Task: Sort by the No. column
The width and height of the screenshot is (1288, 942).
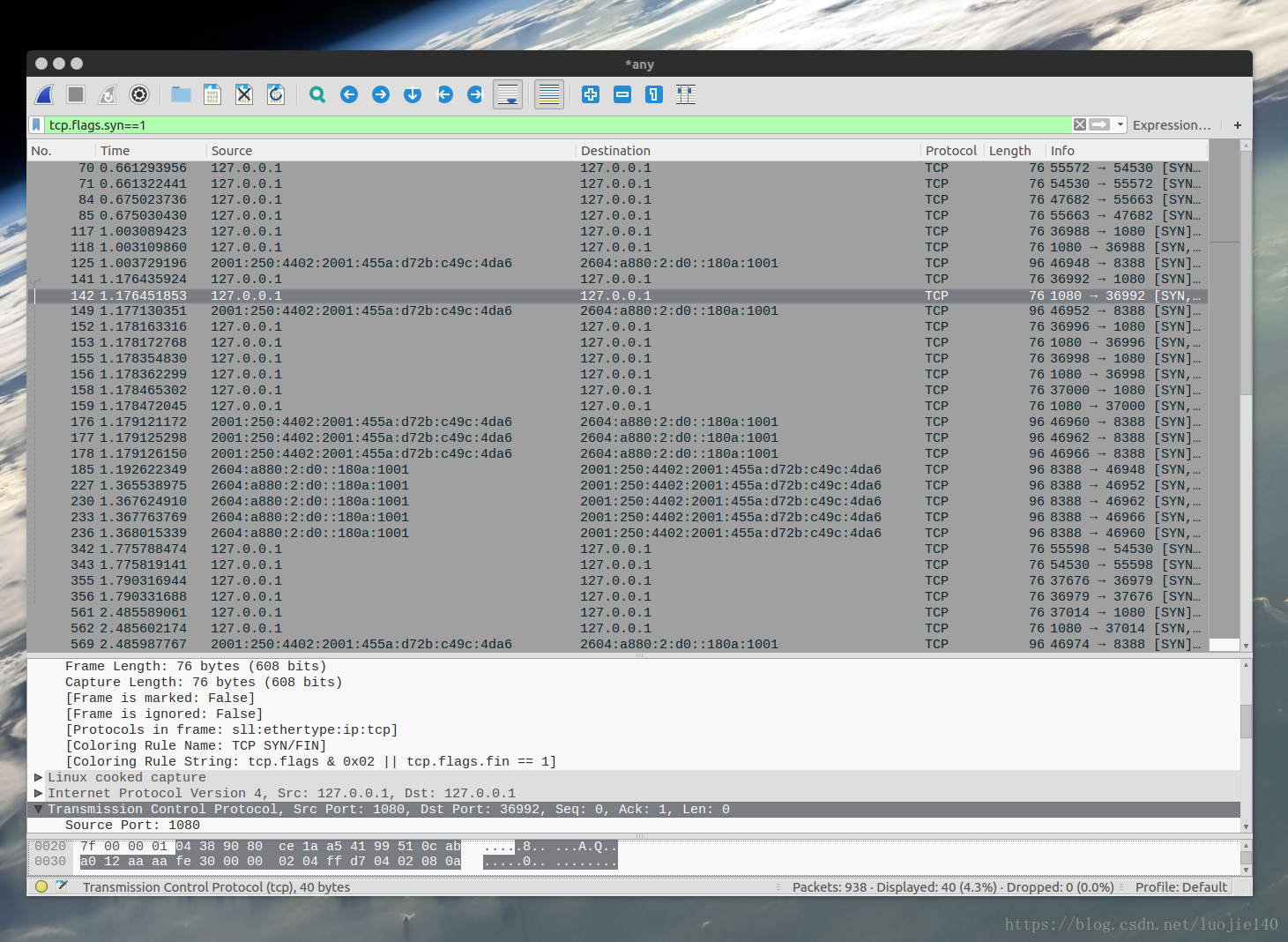Action: 61,151
